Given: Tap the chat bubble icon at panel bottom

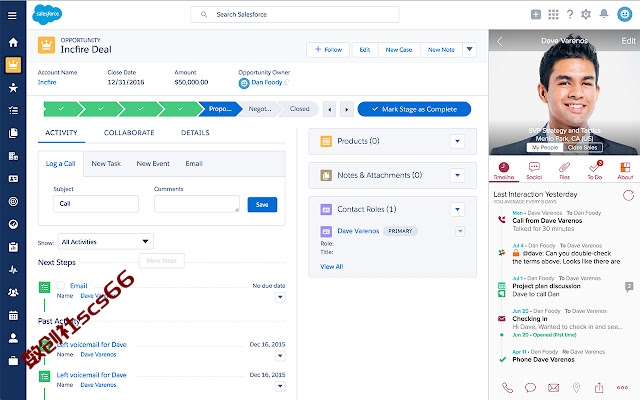Looking at the screenshot, I should pos(530,387).
